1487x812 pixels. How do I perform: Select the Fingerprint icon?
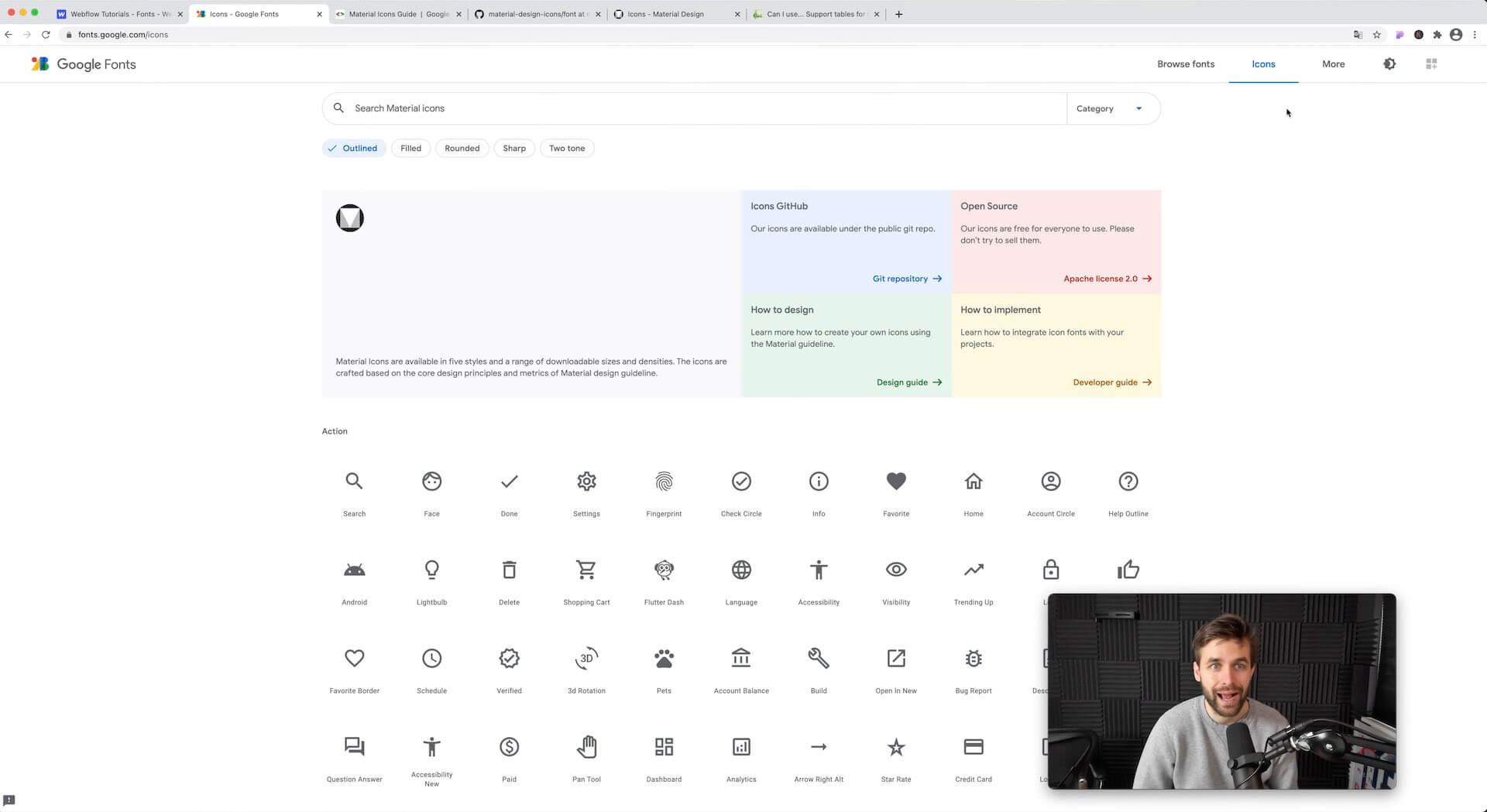point(664,481)
